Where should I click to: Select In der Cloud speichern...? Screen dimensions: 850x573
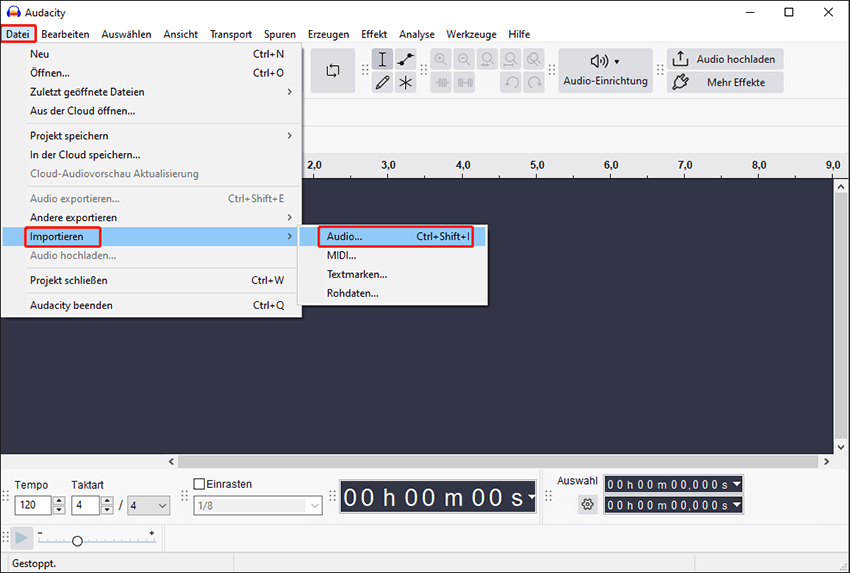tap(151, 154)
